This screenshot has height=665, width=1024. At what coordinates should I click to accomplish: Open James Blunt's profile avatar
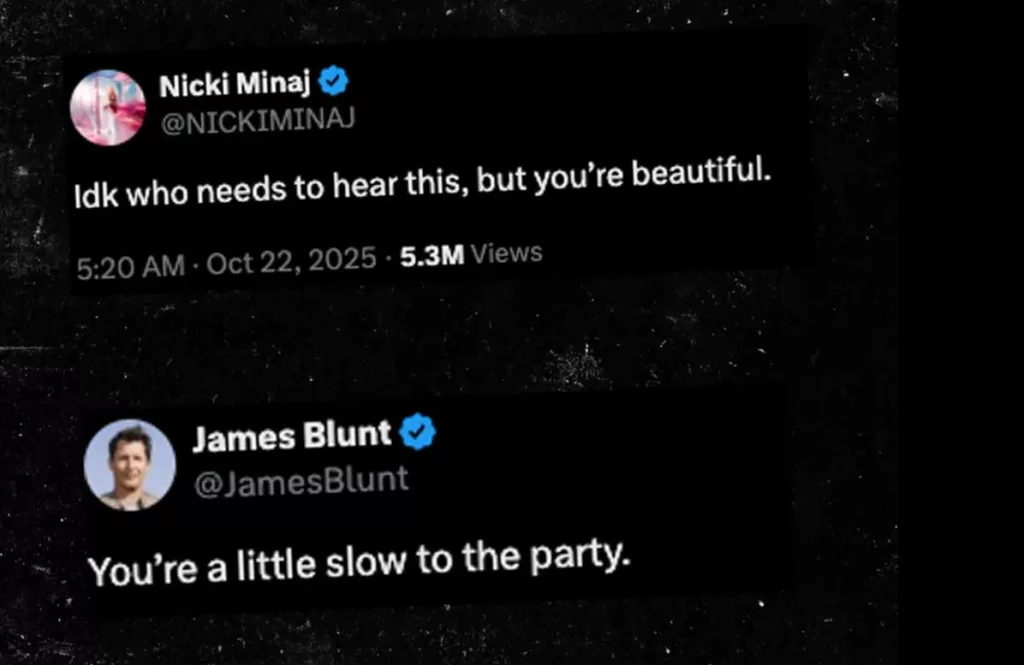click(130, 464)
